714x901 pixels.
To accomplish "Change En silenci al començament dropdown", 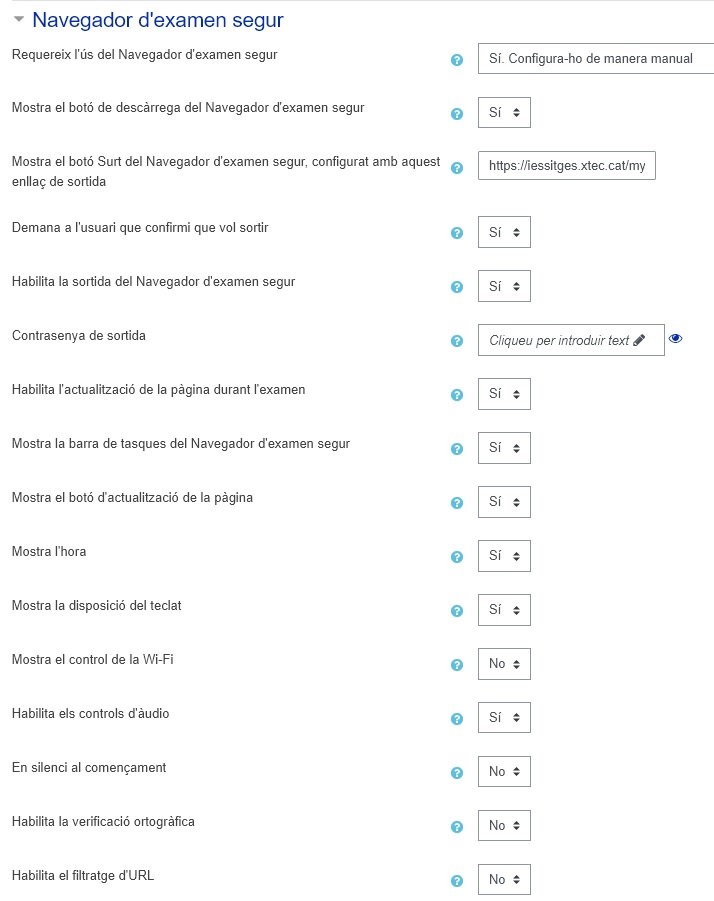I will pyautogui.click(x=504, y=772).
